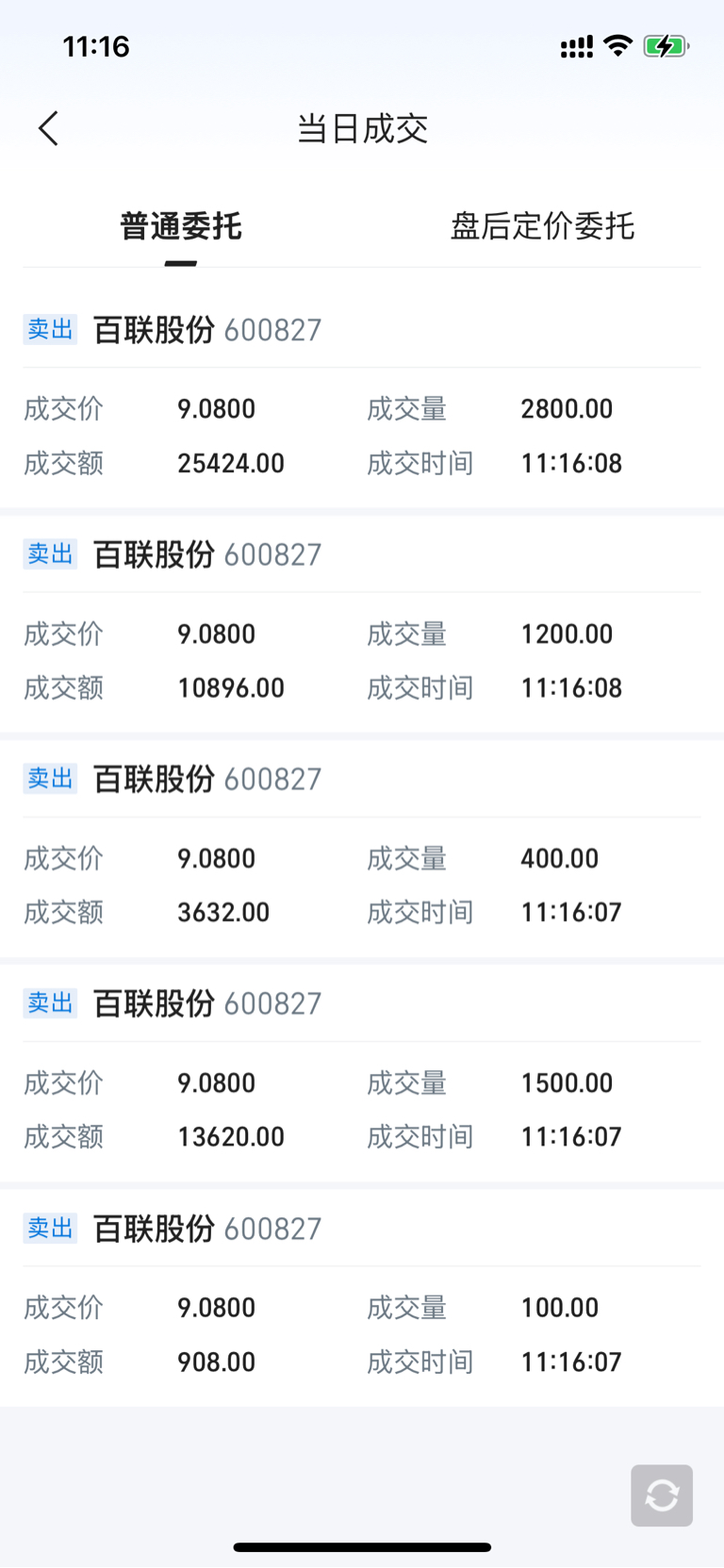Image resolution: width=724 pixels, height=1568 pixels.
Task: Tap the 当日成交 page title
Action: coord(362,128)
